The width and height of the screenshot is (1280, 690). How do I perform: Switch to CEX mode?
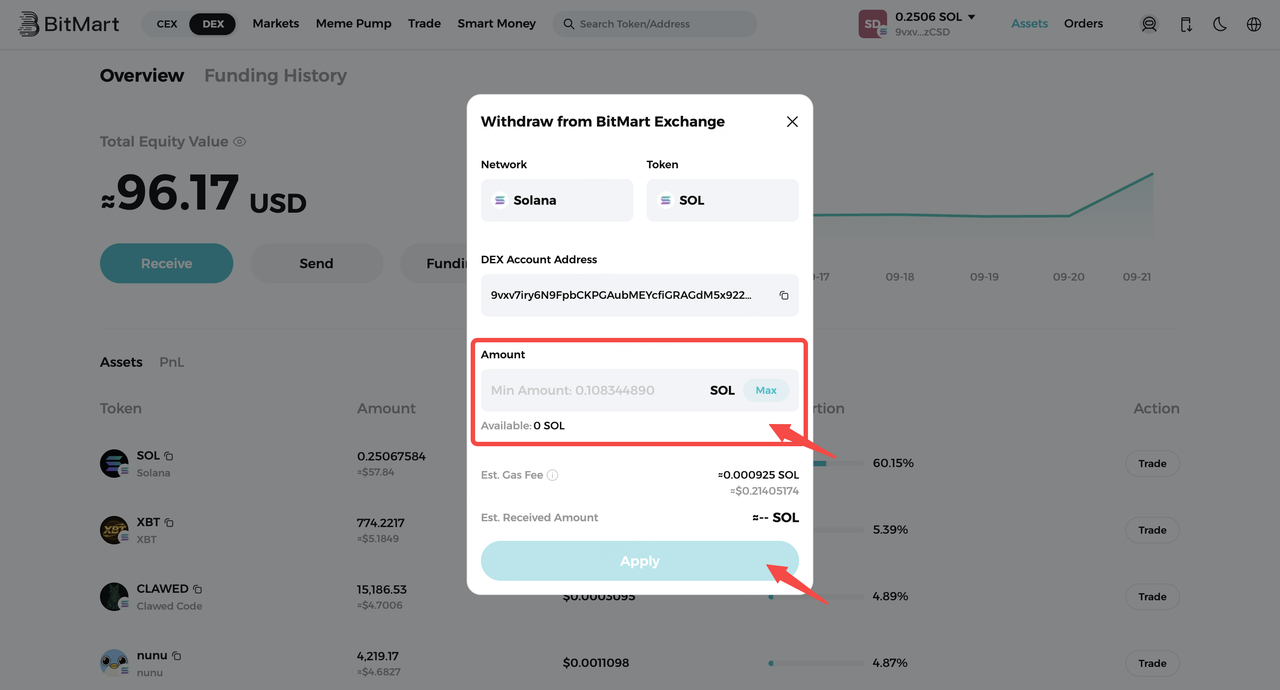167,23
